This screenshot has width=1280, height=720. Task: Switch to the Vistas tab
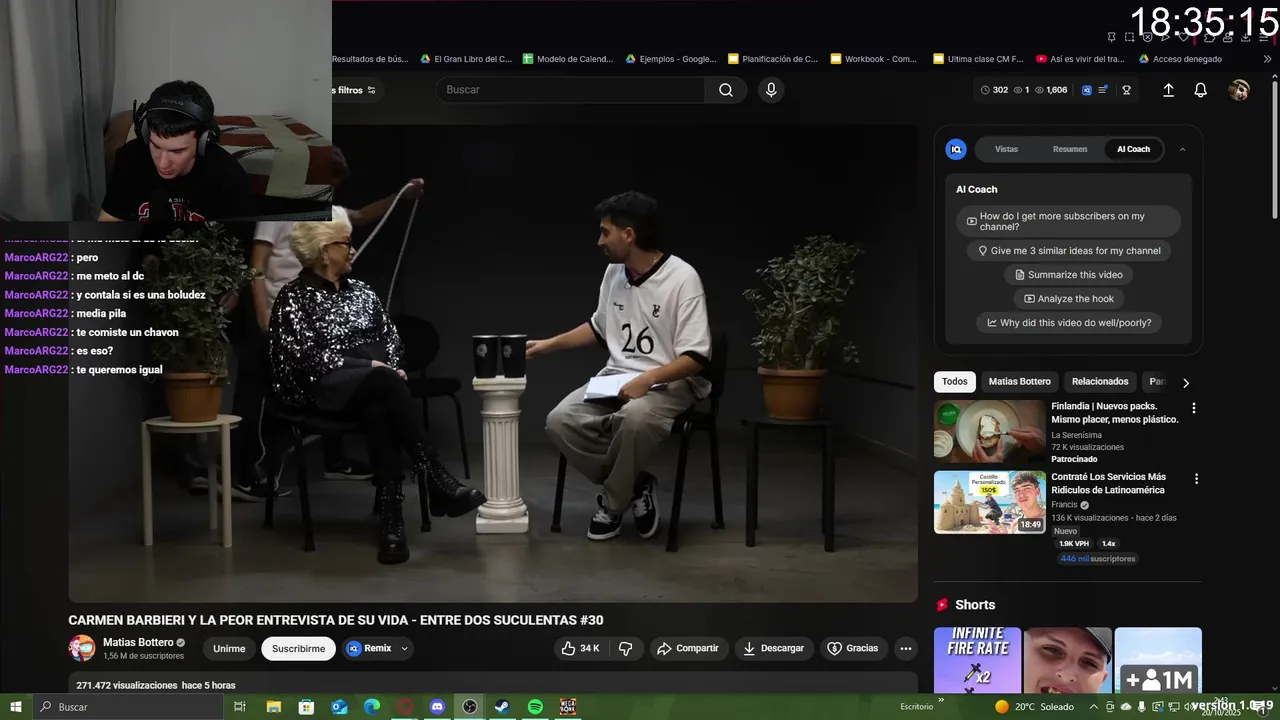[x=1006, y=149]
